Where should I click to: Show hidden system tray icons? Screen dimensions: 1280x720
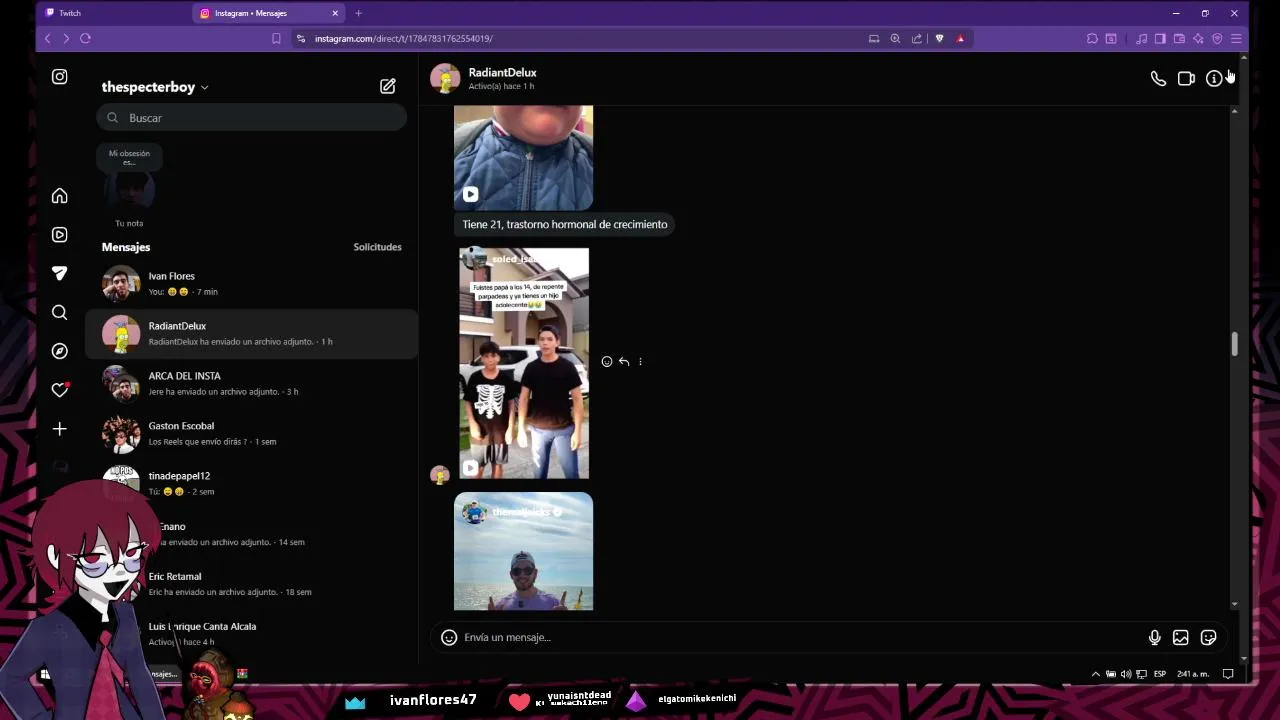[x=1095, y=674]
